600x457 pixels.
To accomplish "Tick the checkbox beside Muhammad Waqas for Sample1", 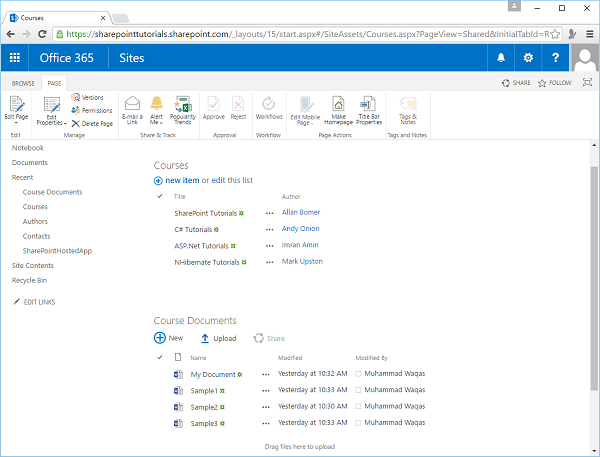I will [358, 391].
